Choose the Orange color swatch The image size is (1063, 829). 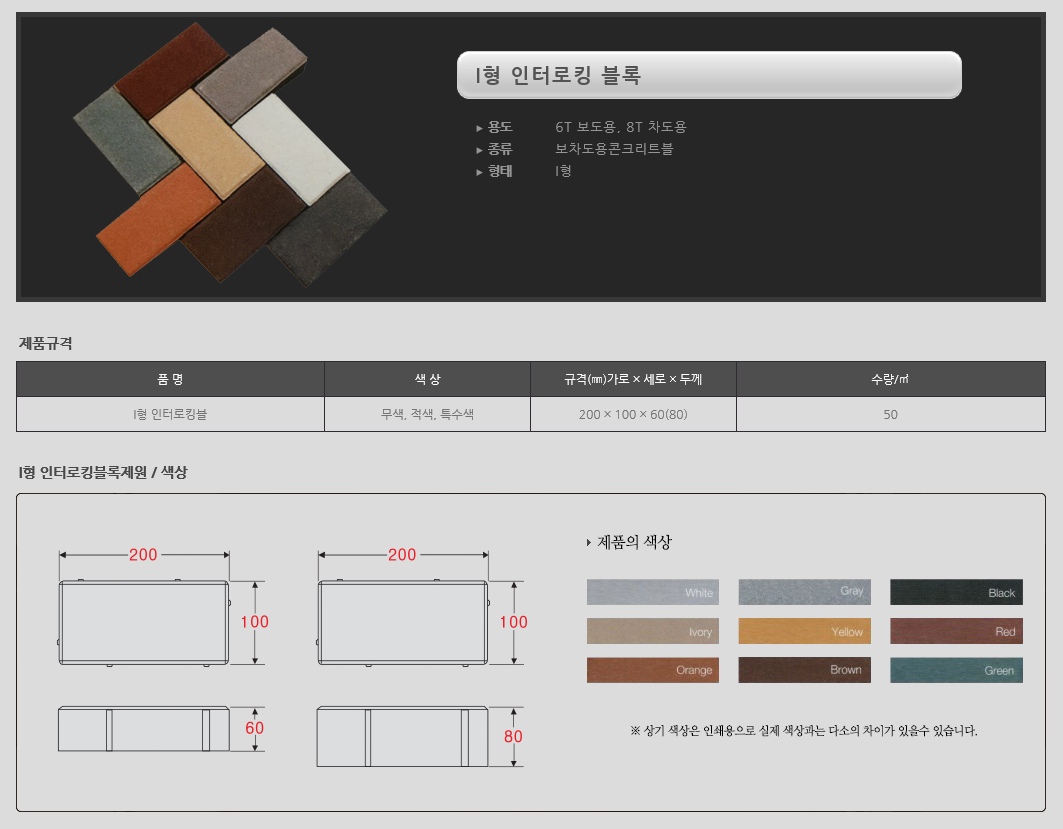(x=652, y=670)
